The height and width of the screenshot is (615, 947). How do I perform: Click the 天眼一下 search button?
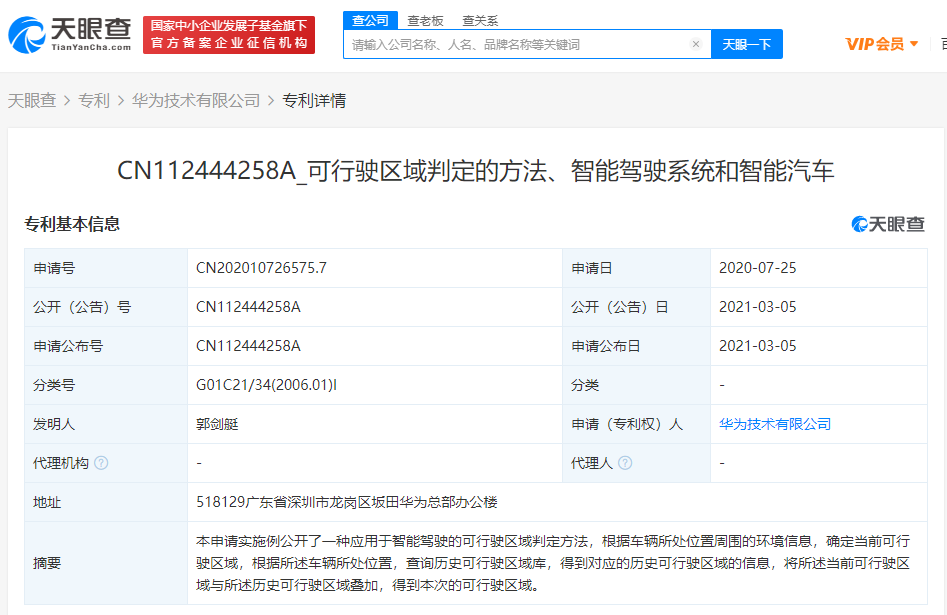(x=746, y=44)
